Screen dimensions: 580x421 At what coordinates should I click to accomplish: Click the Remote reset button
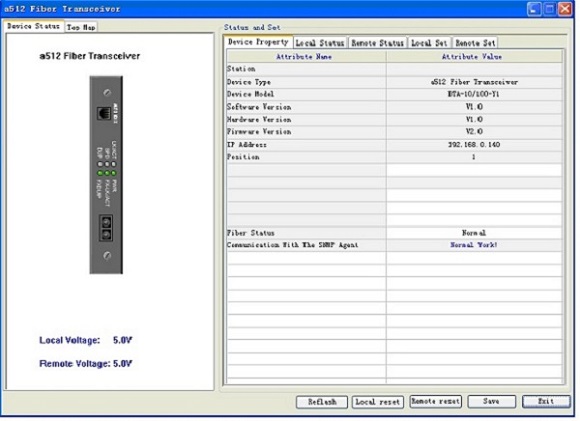click(x=436, y=401)
